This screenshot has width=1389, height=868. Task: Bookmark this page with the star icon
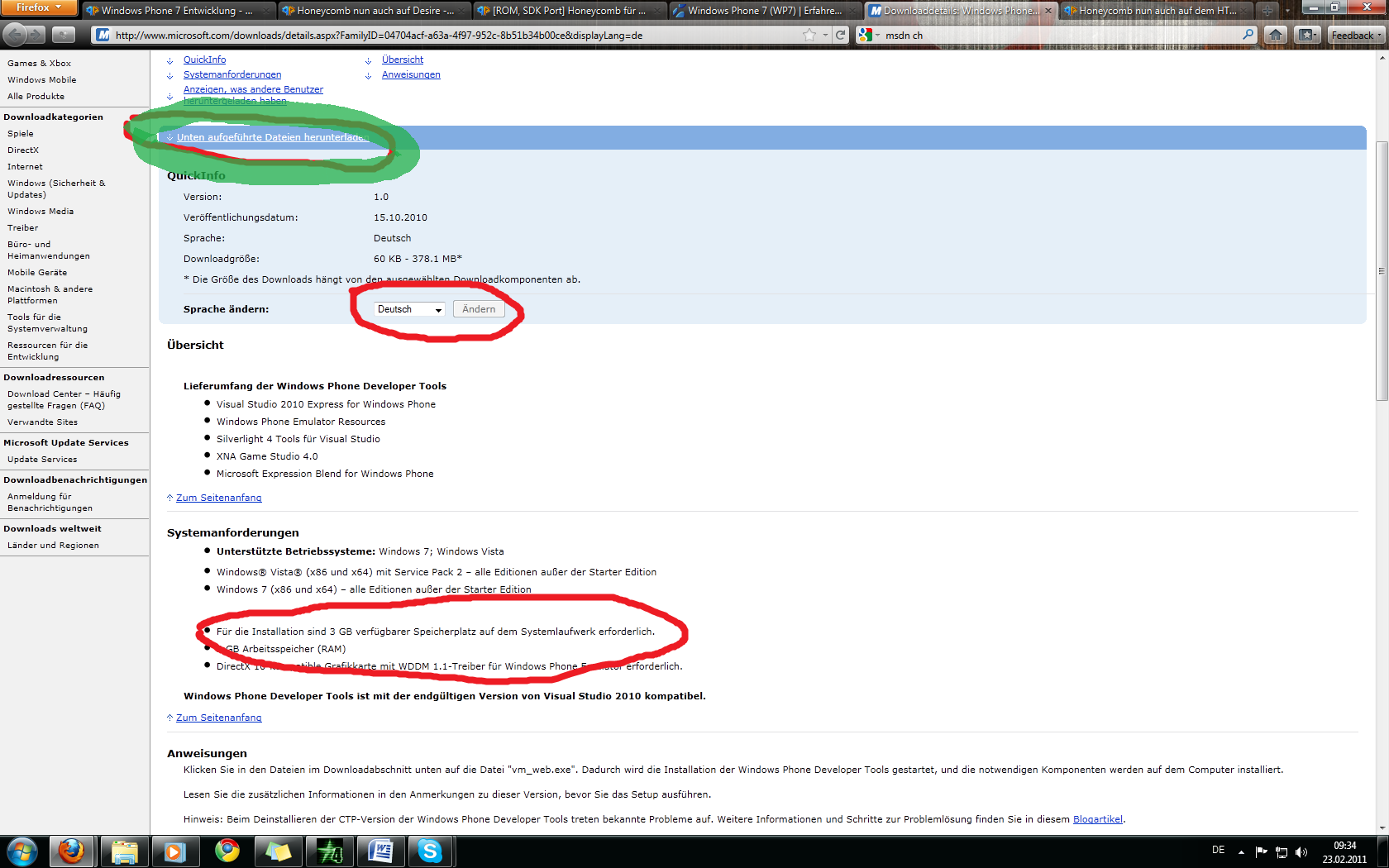pyautogui.click(x=809, y=35)
